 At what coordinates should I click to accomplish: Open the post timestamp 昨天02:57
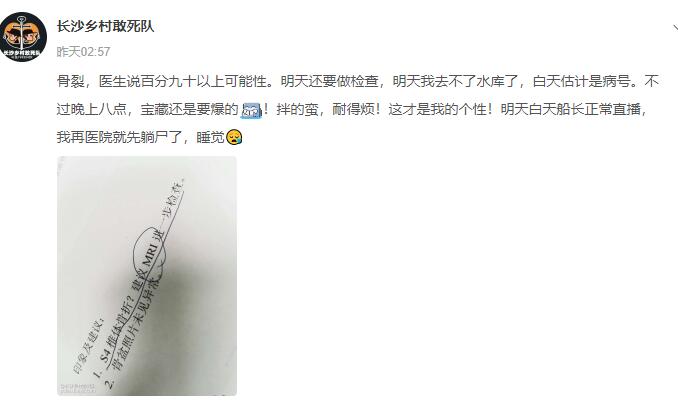[83, 52]
